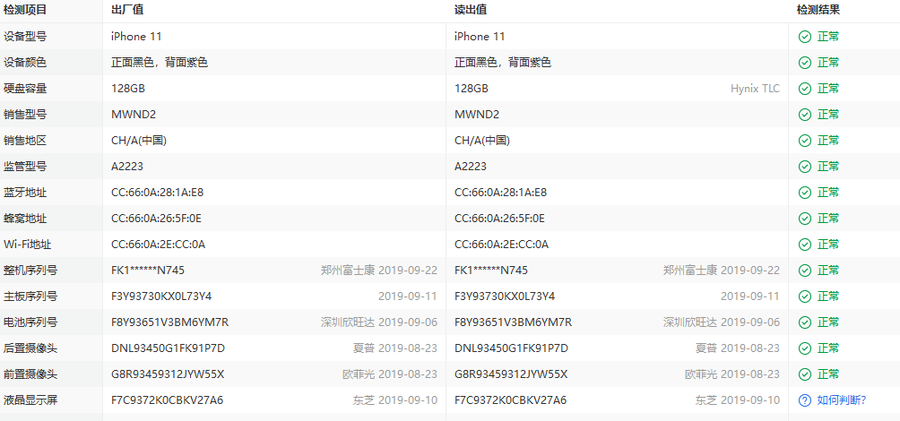This screenshot has width=900, height=421.
Task: Click the 检测项目 column header
Action: 25,10
